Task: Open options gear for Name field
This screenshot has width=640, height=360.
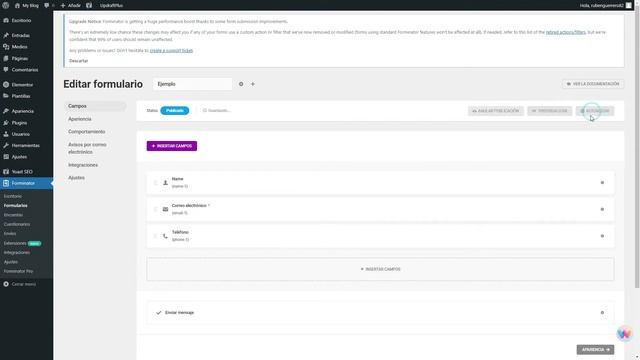Action: click(x=602, y=183)
